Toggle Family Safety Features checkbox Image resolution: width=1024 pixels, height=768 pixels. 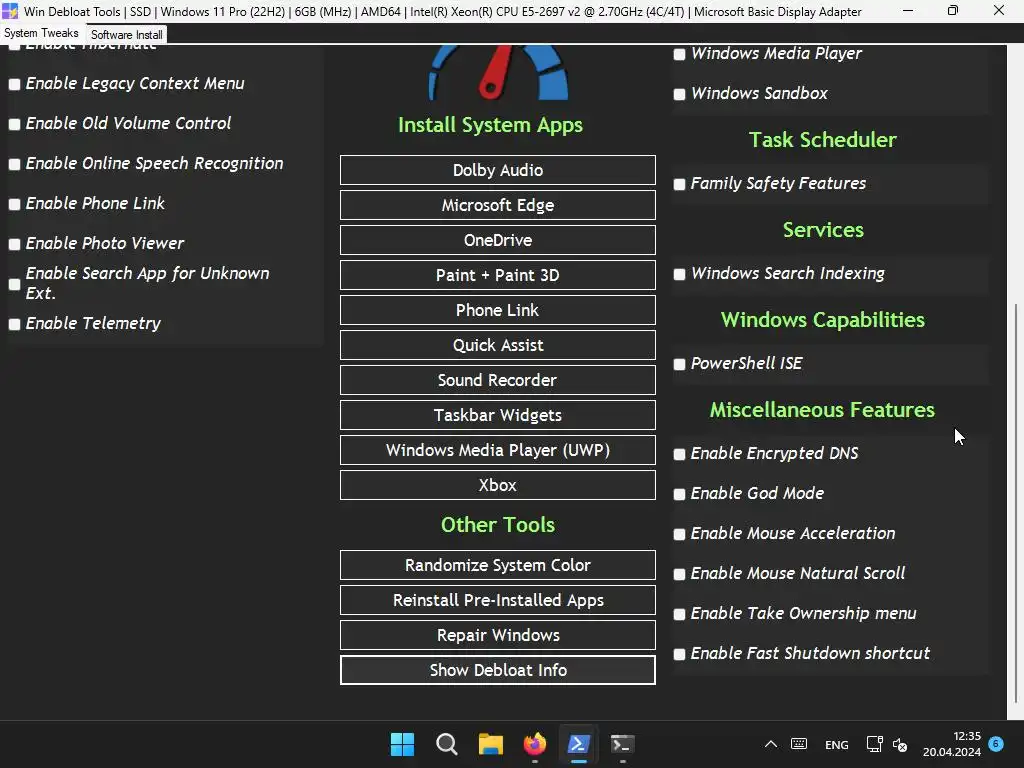pos(679,184)
